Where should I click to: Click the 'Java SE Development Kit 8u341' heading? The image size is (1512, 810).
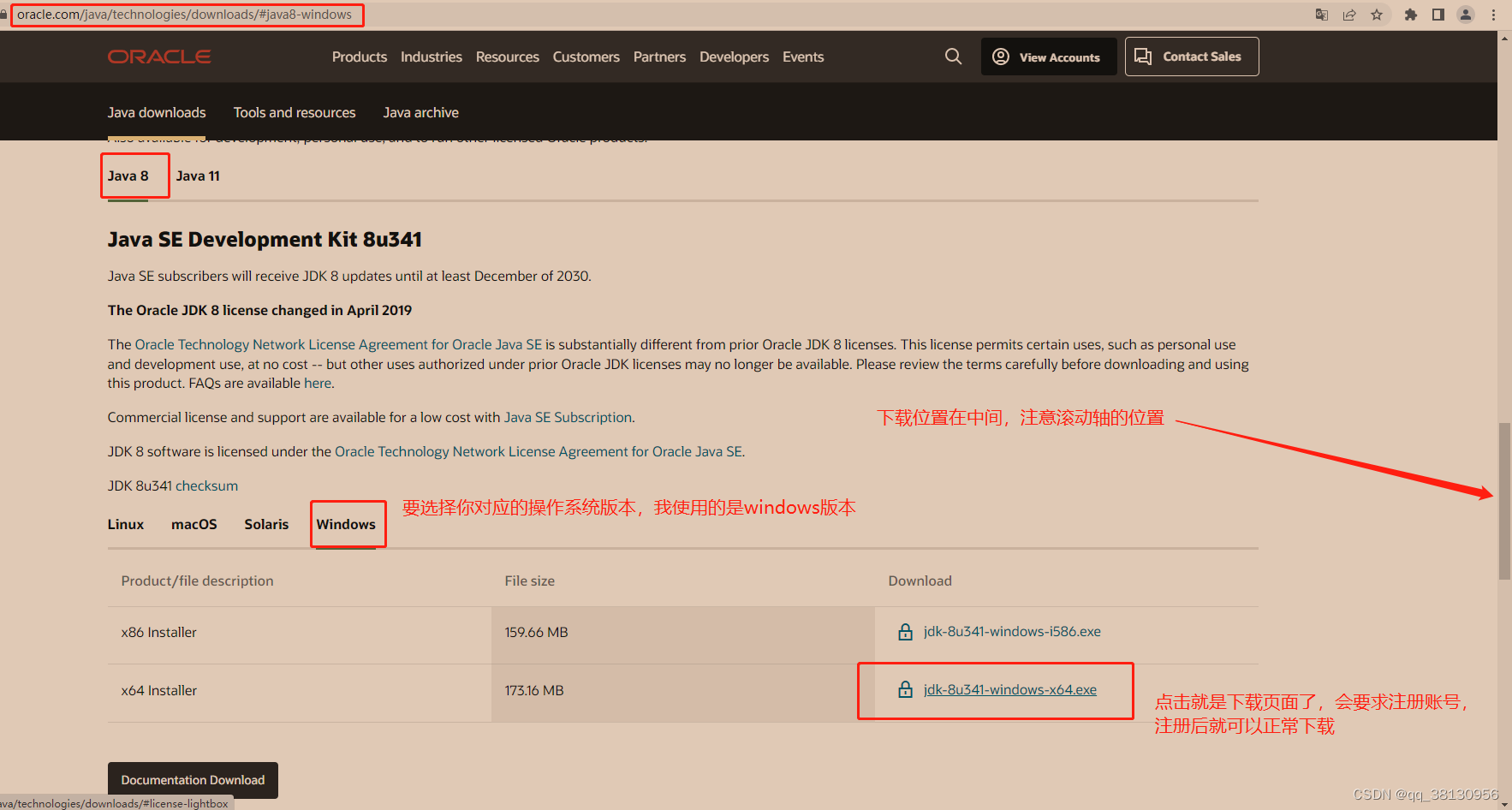click(x=265, y=239)
